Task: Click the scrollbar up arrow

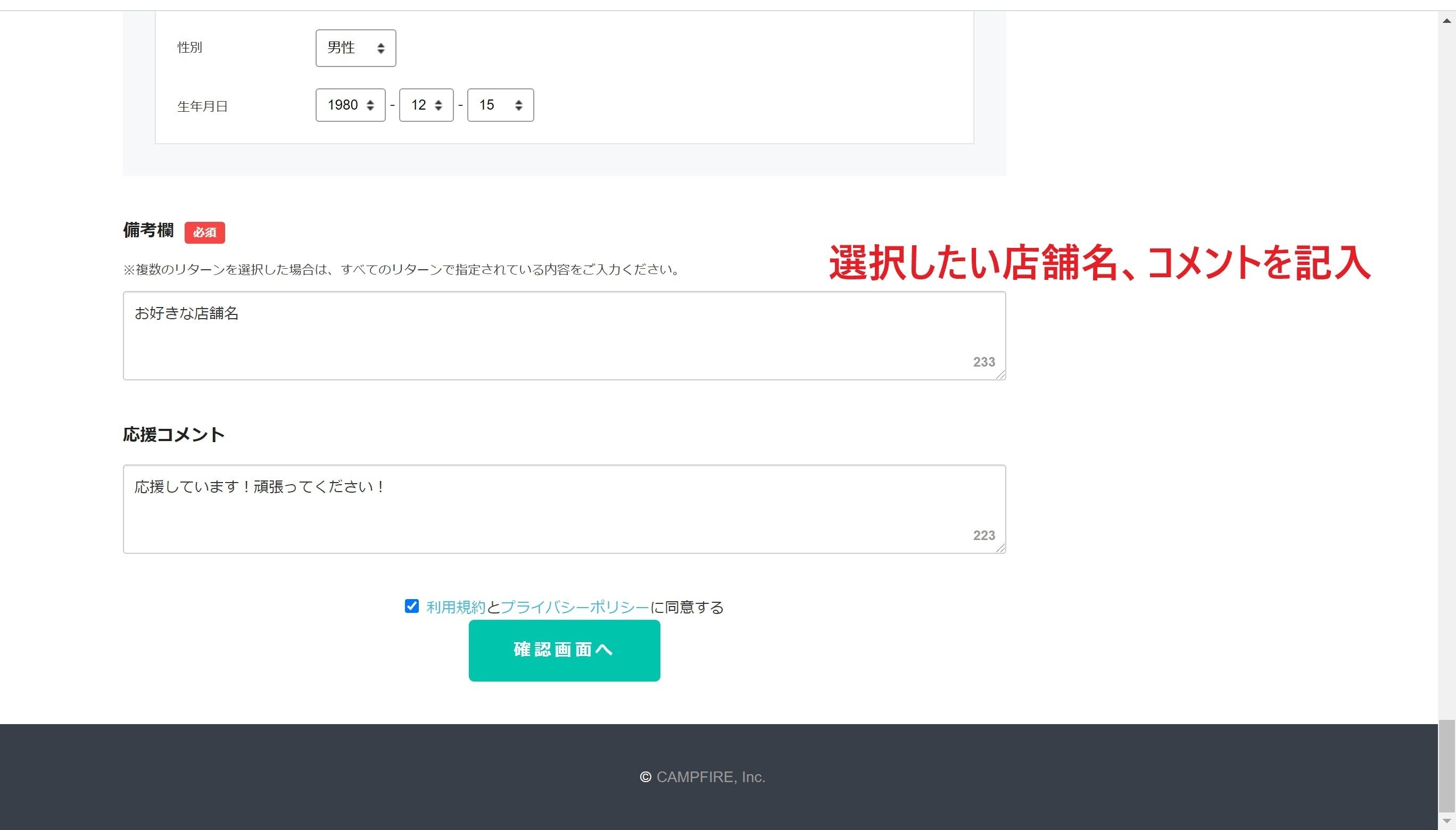Action: (1446, 21)
